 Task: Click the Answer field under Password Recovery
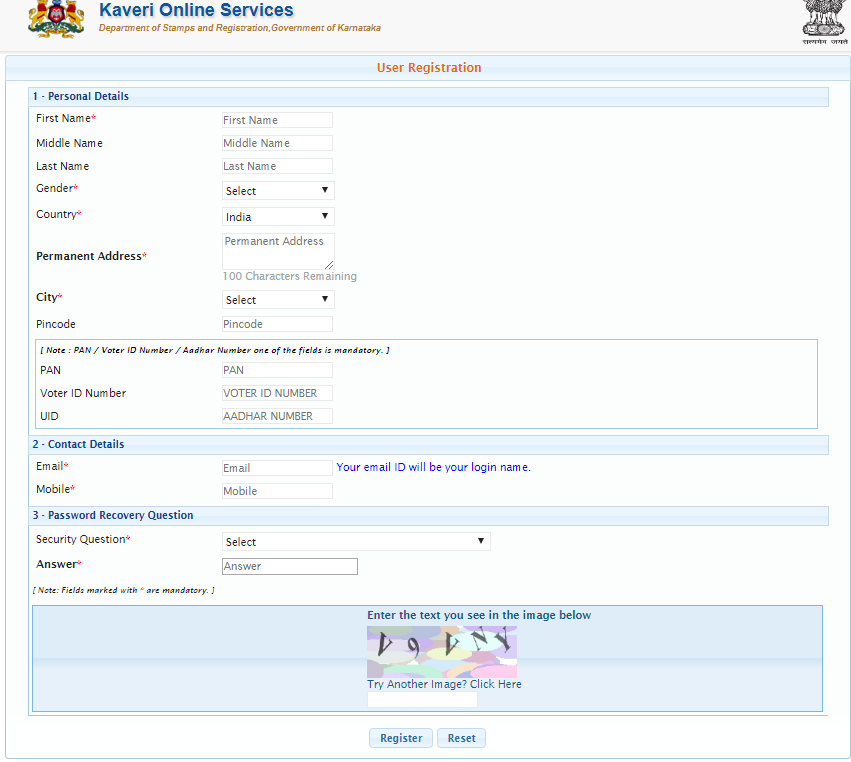coord(289,566)
